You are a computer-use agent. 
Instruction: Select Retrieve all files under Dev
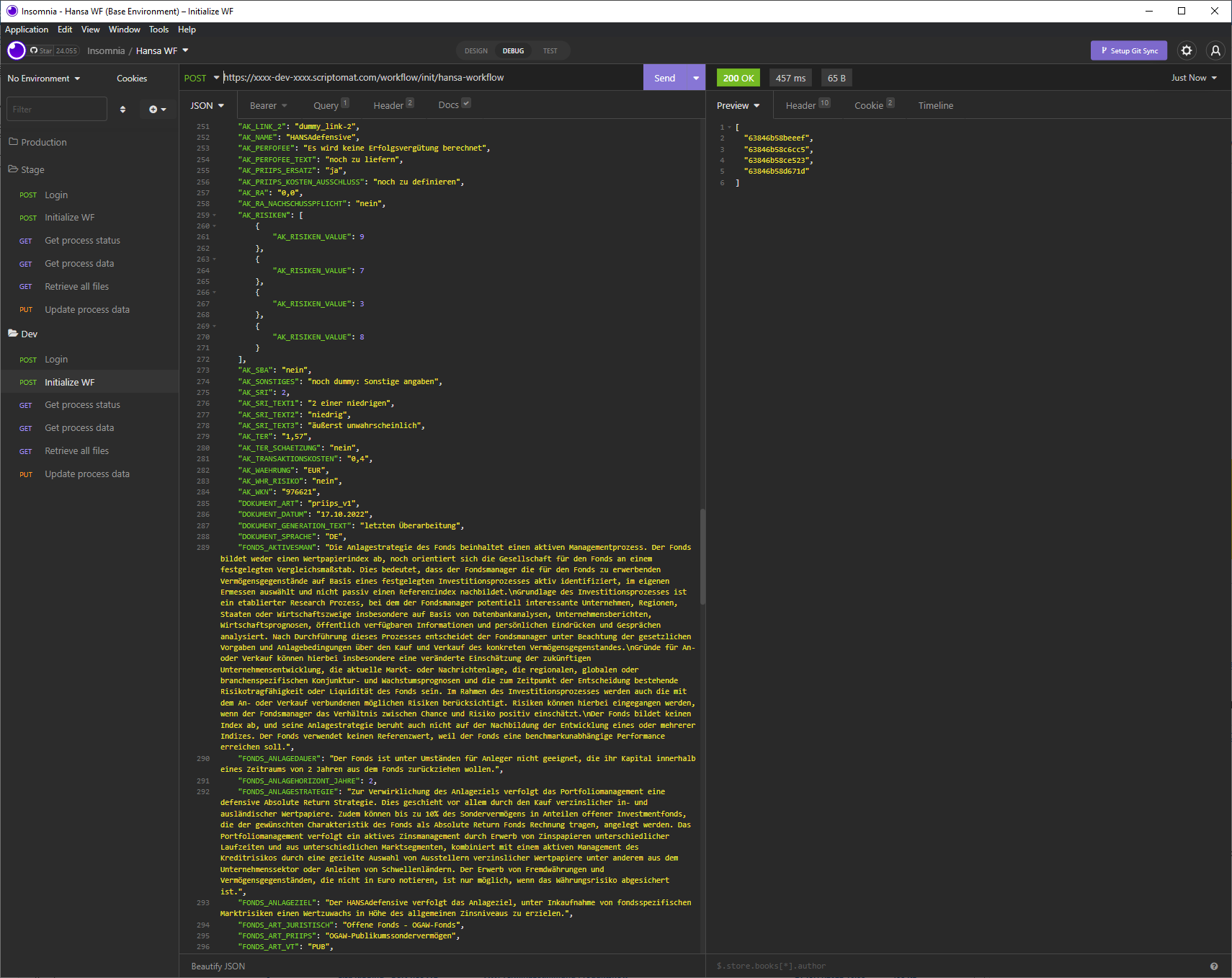coord(89,451)
